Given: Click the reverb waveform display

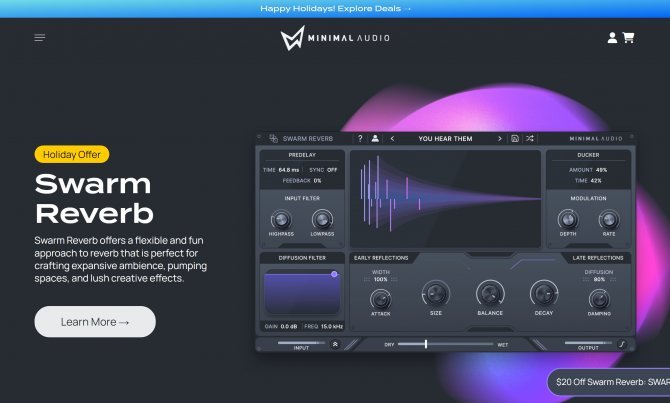Looking at the screenshot, I should [445, 198].
